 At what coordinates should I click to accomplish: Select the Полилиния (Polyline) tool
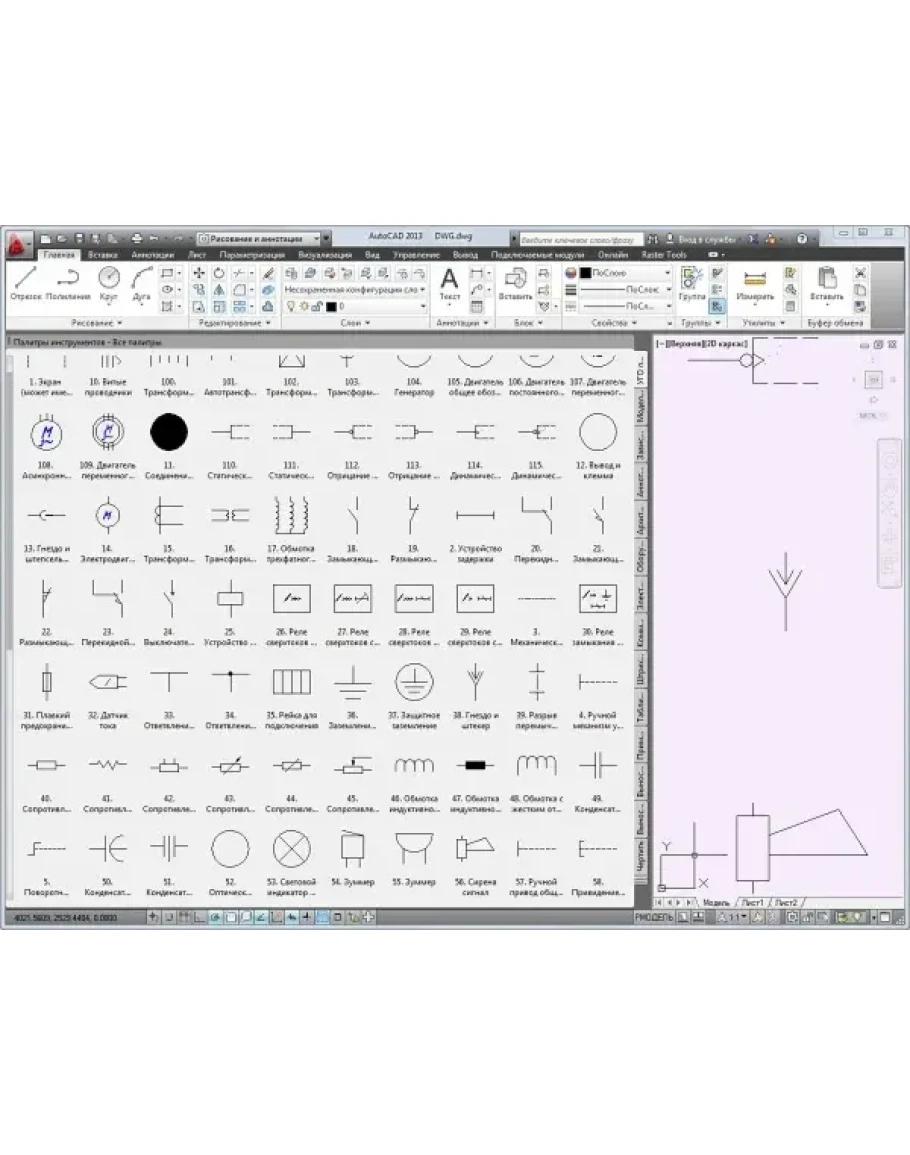pos(67,282)
